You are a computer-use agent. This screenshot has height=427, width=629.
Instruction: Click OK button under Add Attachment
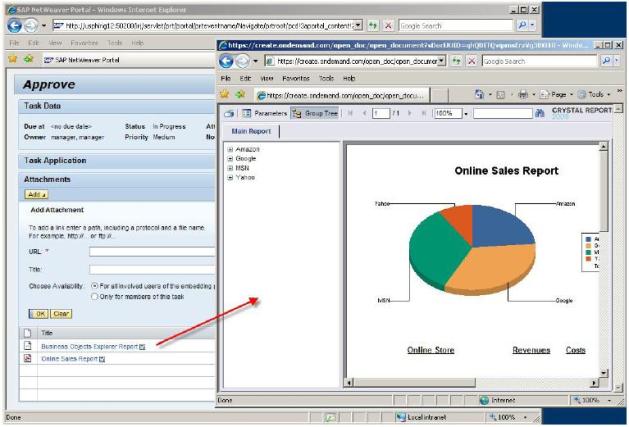pyautogui.click(x=39, y=314)
